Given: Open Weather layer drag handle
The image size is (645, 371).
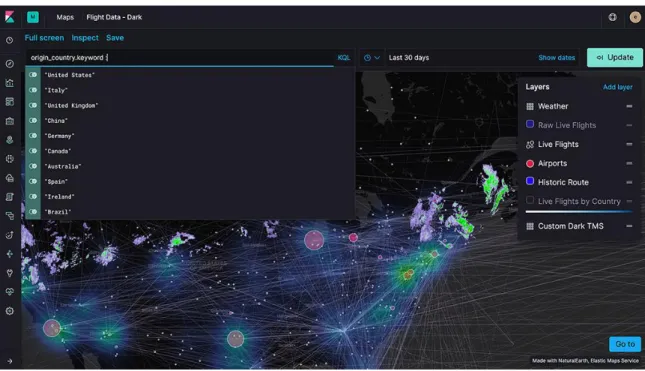Looking at the screenshot, I should click(629, 107).
